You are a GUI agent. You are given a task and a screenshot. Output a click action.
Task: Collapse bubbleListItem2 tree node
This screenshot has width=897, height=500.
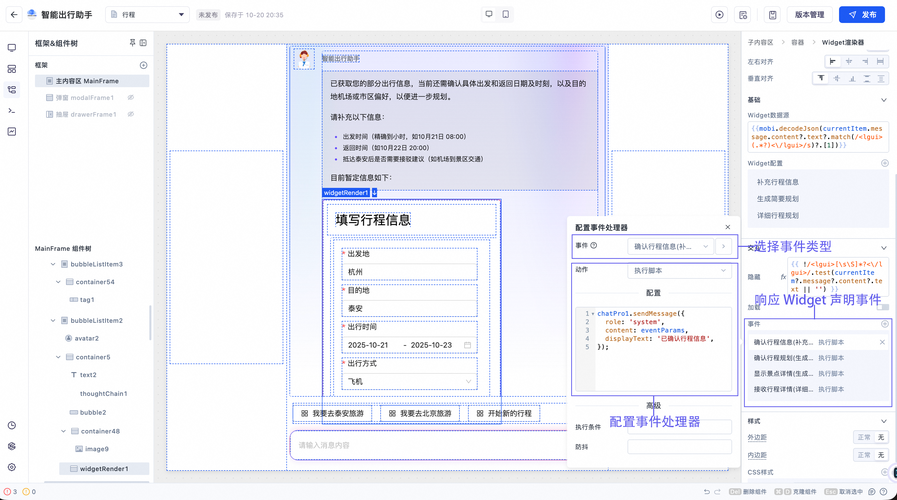click(53, 320)
